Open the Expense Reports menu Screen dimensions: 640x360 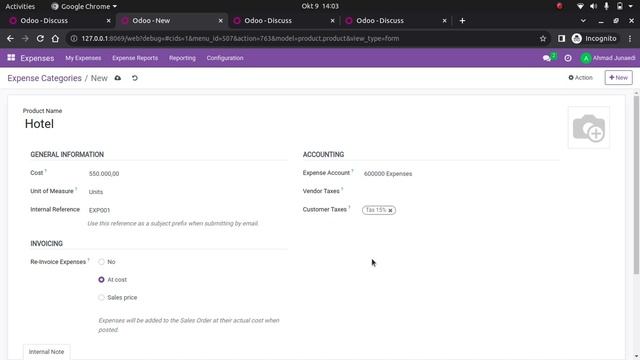point(135,58)
